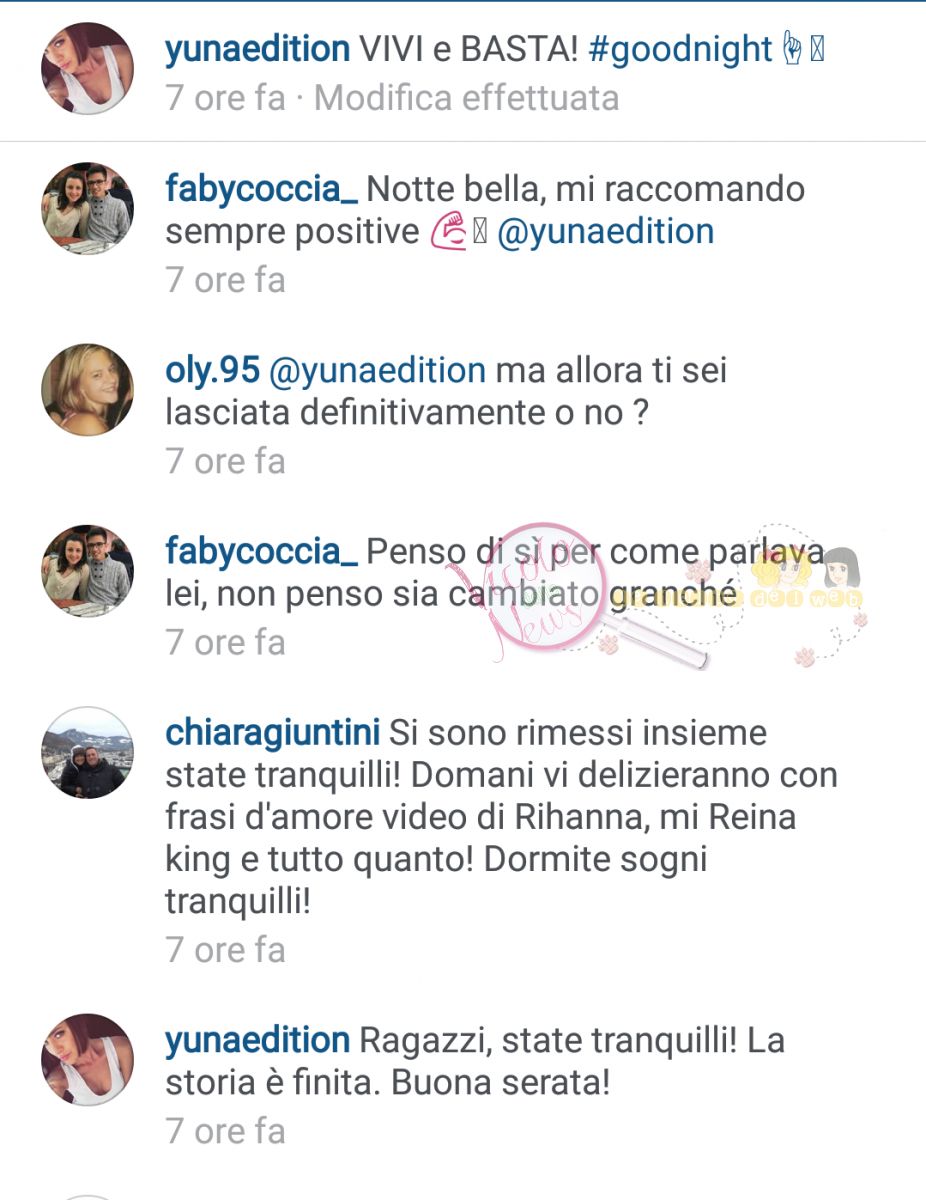Open the chiaragiuntini profile picture
The image size is (926, 1200).
[x=87, y=752]
